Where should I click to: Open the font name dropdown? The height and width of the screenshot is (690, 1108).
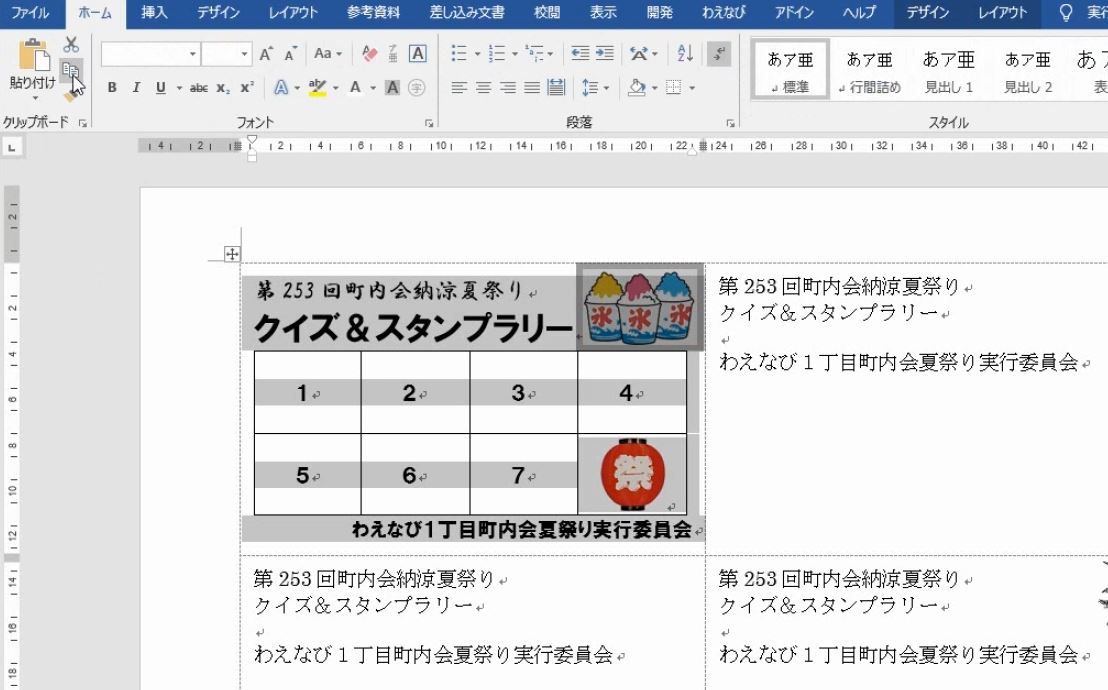pos(192,52)
